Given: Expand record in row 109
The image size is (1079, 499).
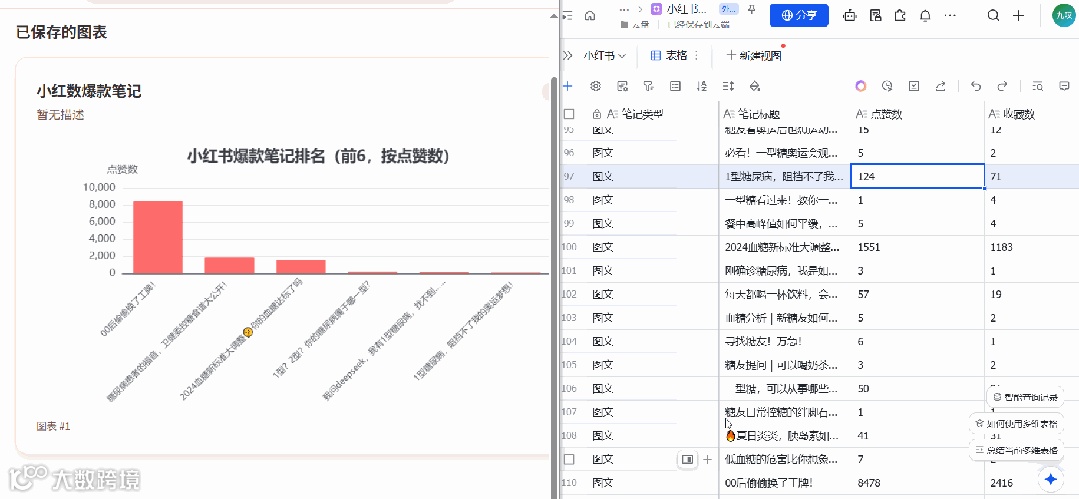Looking at the screenshot, I should [x=687, y=459].
